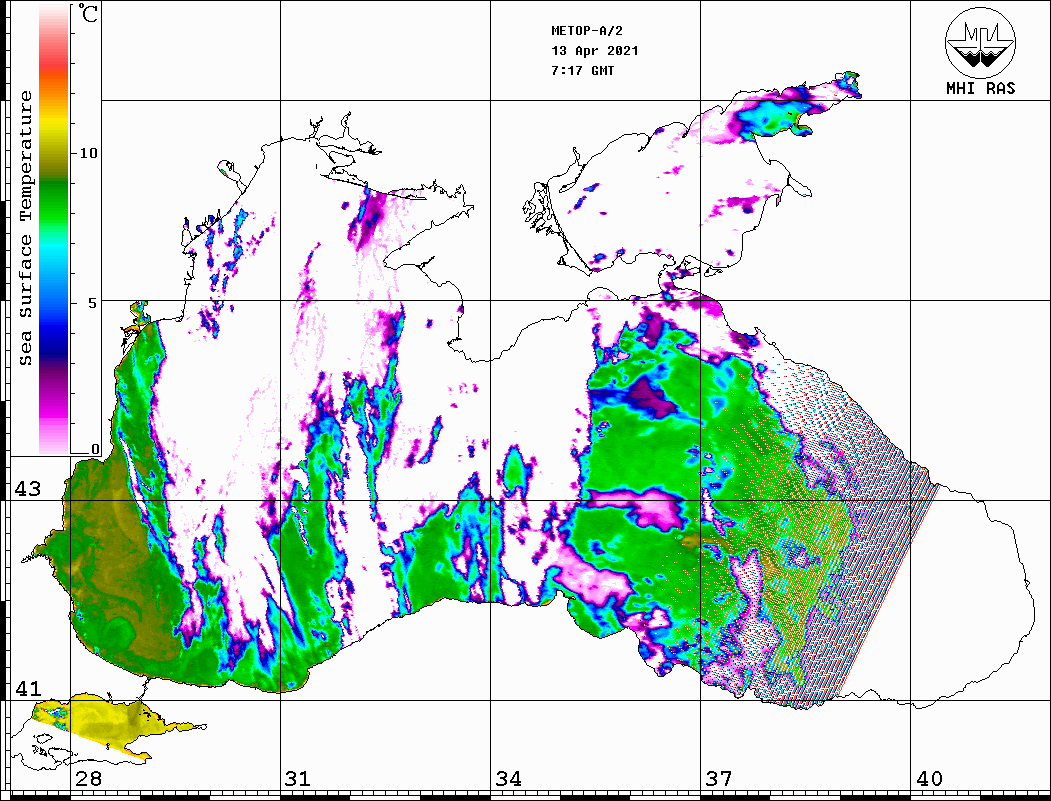The width and height of the screenshot is (1051, 801).
Task: Click the 'Sea Surface Temperature' legend title
Action: tap(25, 229)
